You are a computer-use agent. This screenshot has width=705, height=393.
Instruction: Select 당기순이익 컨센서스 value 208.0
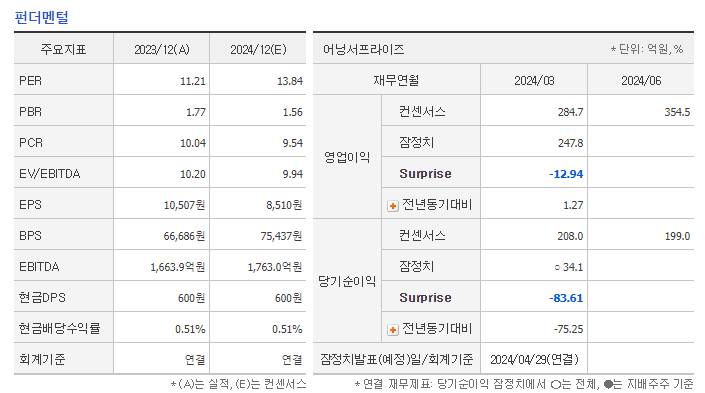pyautogui.click(x=570, y=236)
